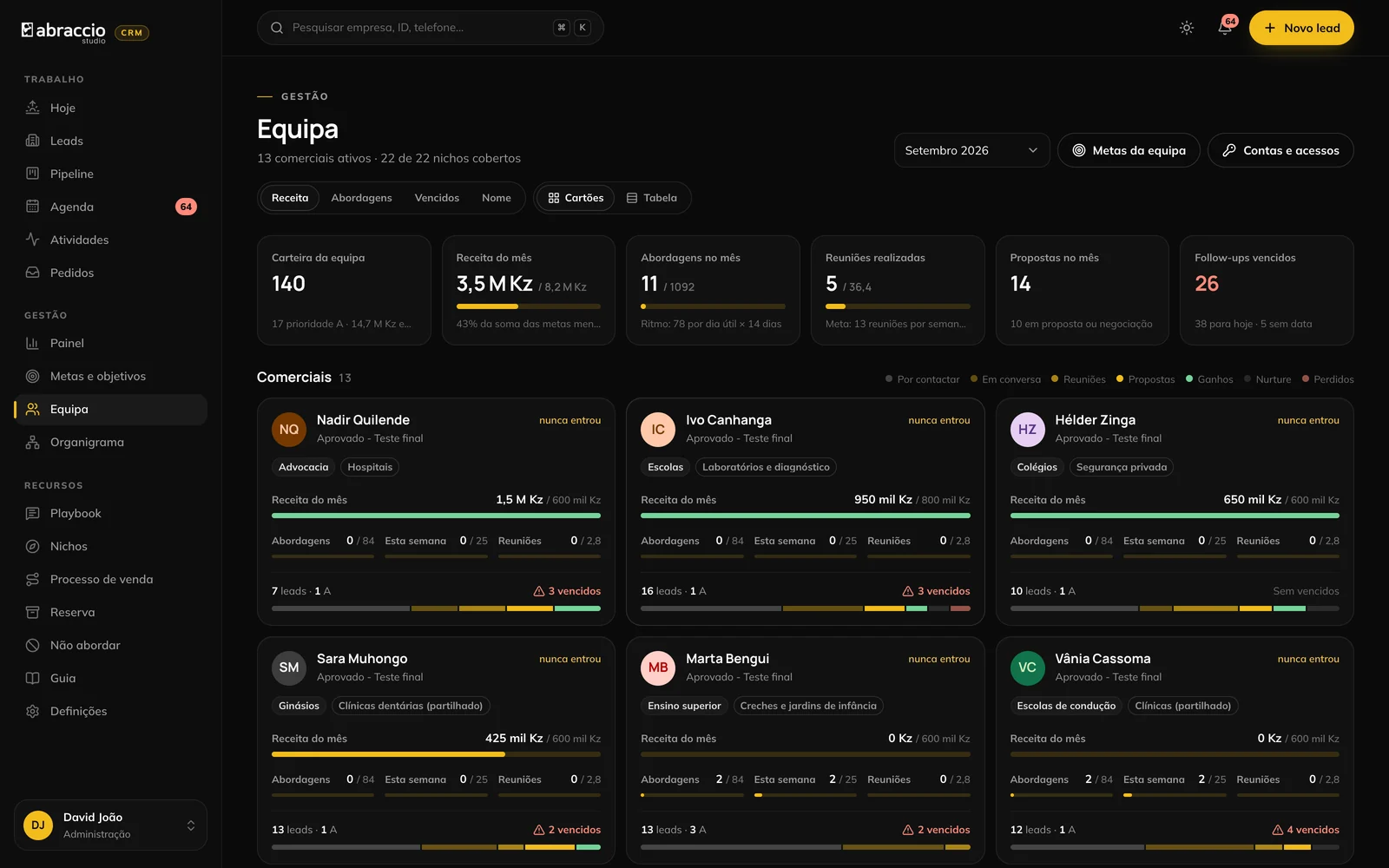The height and width of the screenshot is (868, 1389).
Task: Open the Follow-ups vencidos 26 card
Action: [x=1267, y=290]
